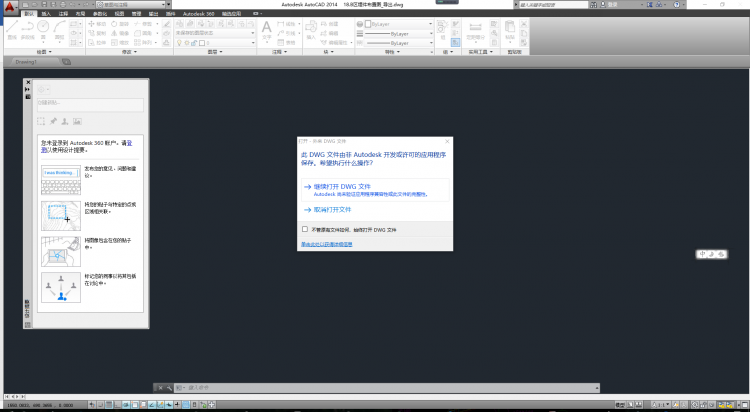Toggle the highlighted group selection button

tap(455, 42)
